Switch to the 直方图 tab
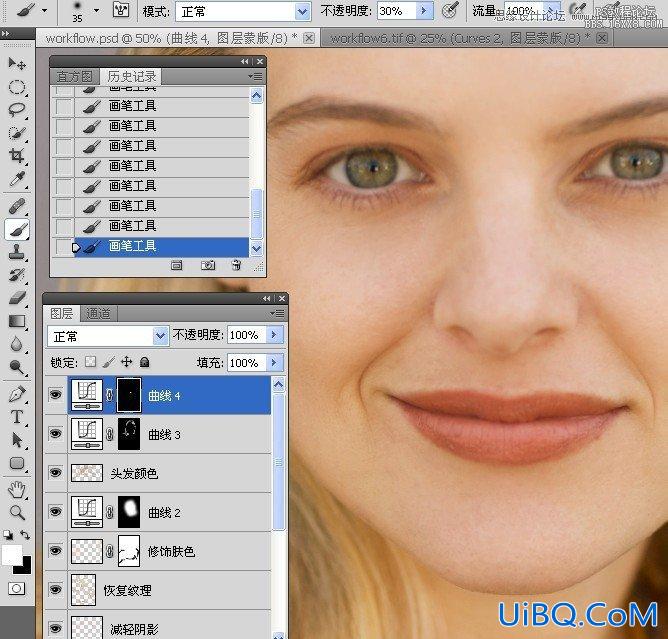Screen dimensions: 668x639 [74, 77]
